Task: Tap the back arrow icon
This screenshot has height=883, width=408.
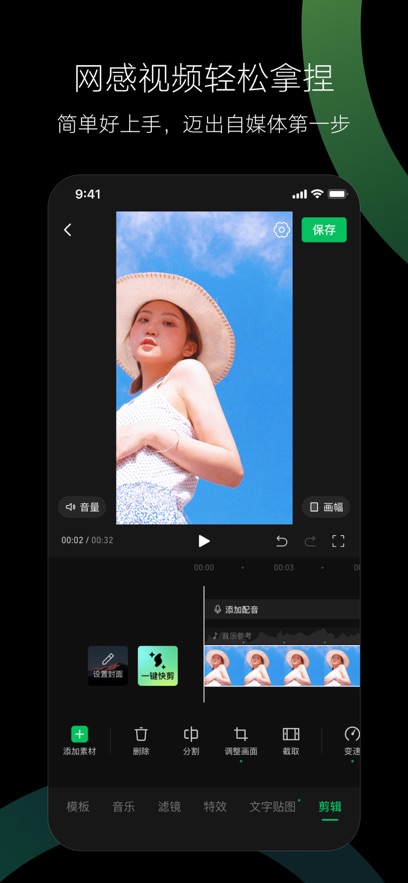Action: (68, 230)
